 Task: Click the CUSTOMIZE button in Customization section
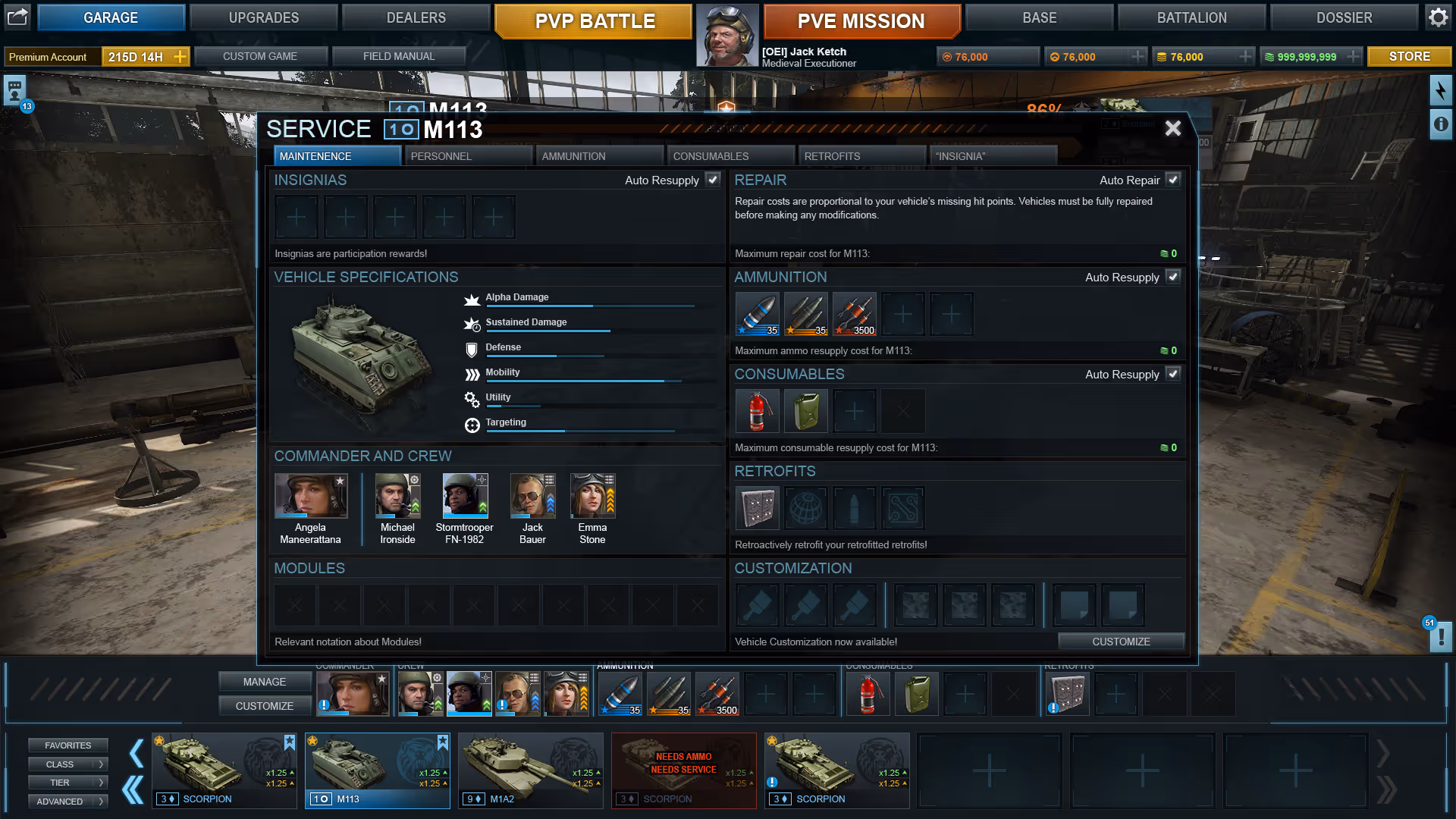click(x=1121, y=642)
